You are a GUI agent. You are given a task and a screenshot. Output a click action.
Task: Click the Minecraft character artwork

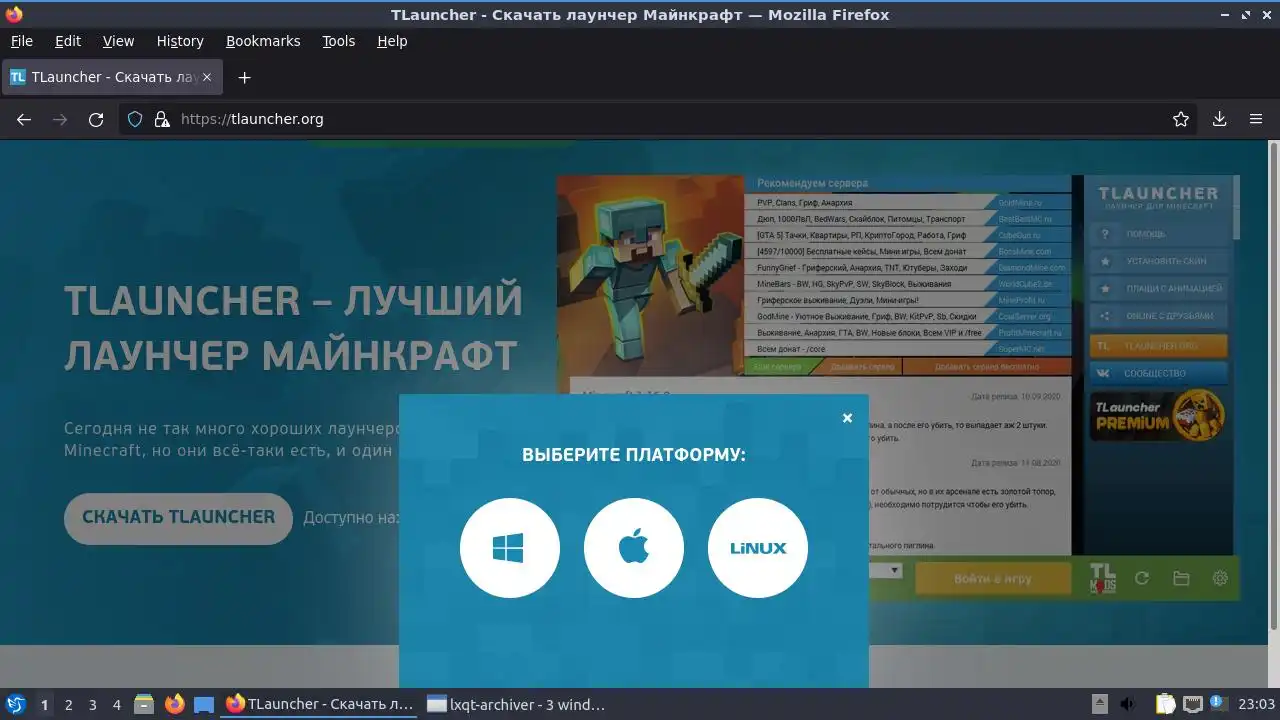pyautogui.click(x=651, y=275)
